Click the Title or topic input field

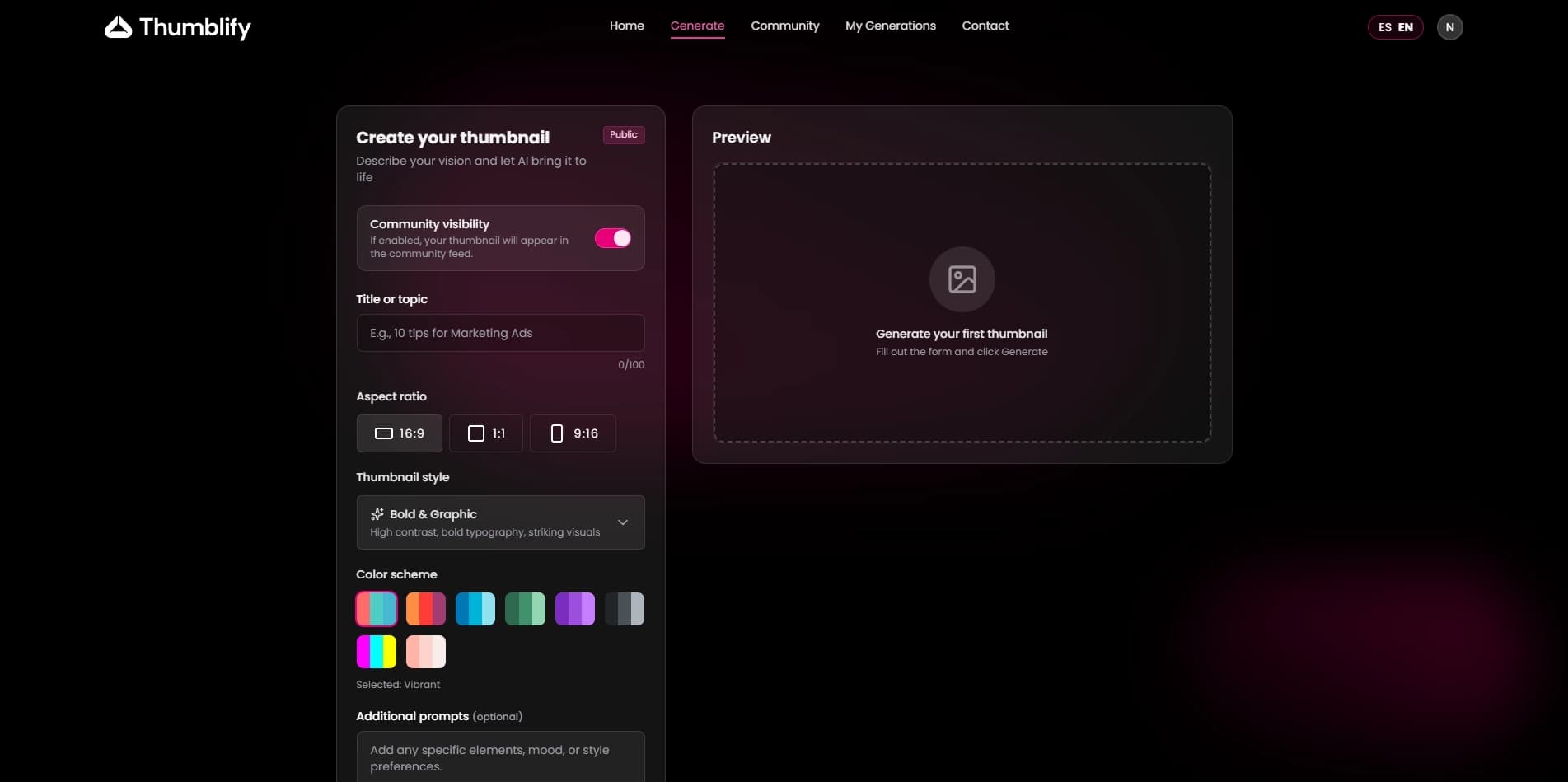(500, 333)
